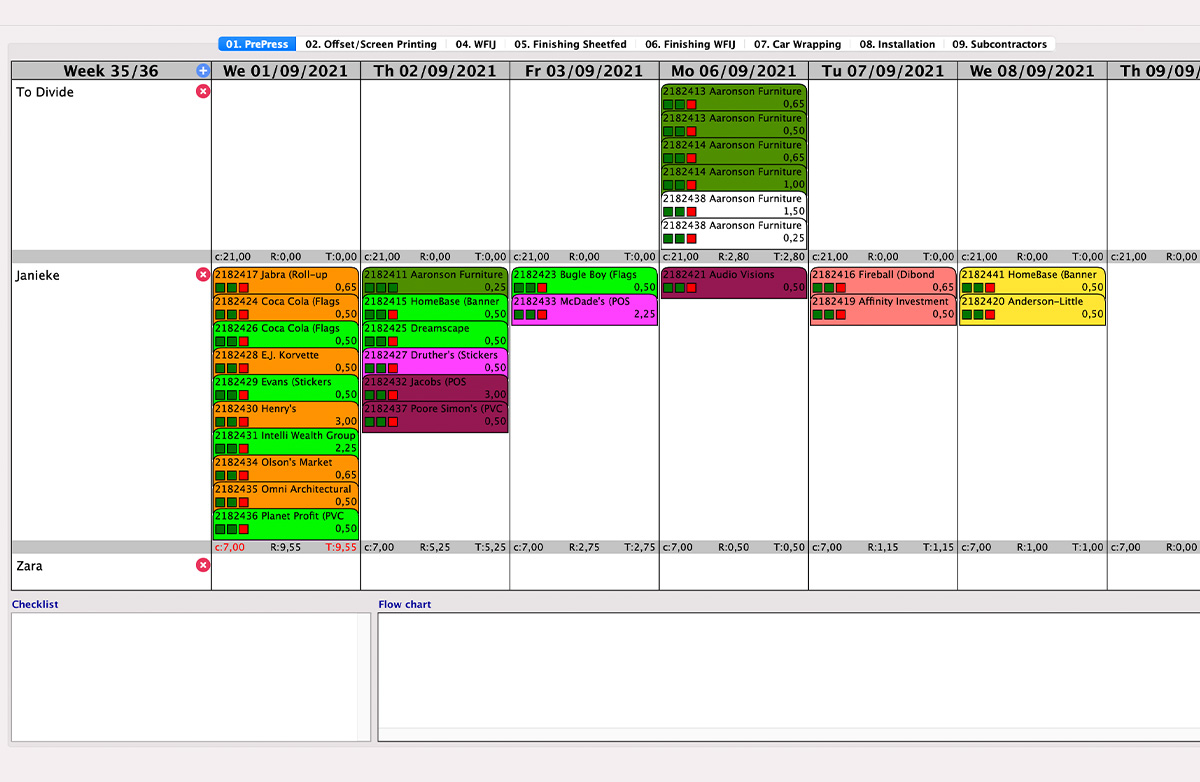Go to the 07. Car Wrapping tab
Viewport: 1200px width, 782px height.
click(798, 44)
